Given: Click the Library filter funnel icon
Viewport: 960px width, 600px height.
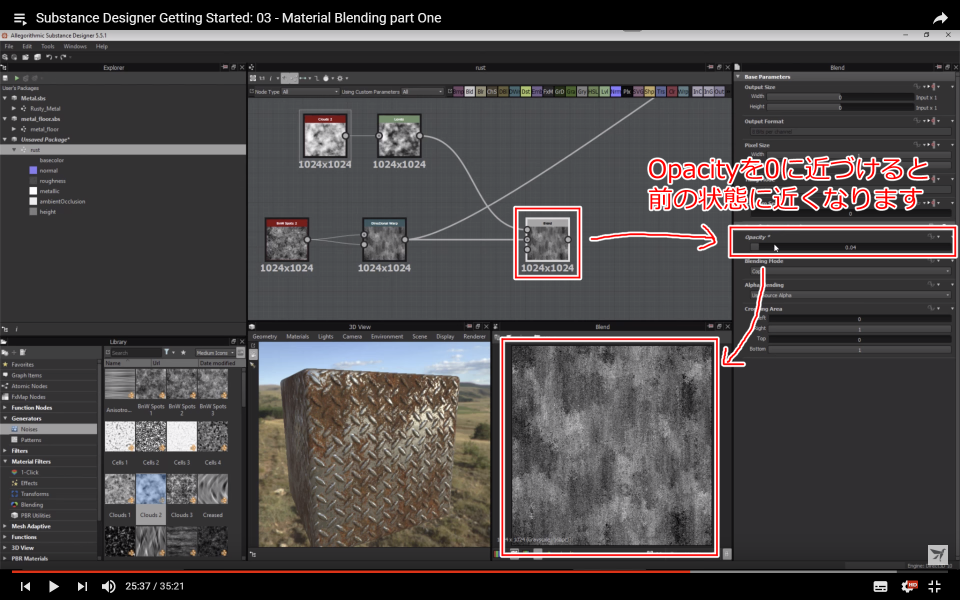Looking at the screenshot, I should tap(167, 353).
